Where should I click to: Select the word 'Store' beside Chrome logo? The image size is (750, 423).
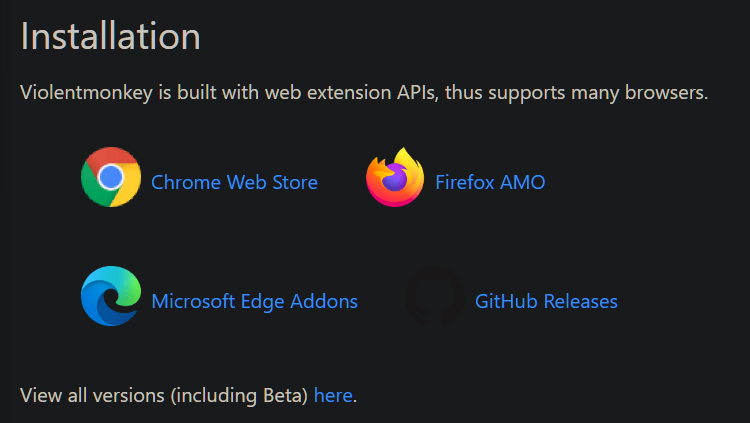pos(295,182)
